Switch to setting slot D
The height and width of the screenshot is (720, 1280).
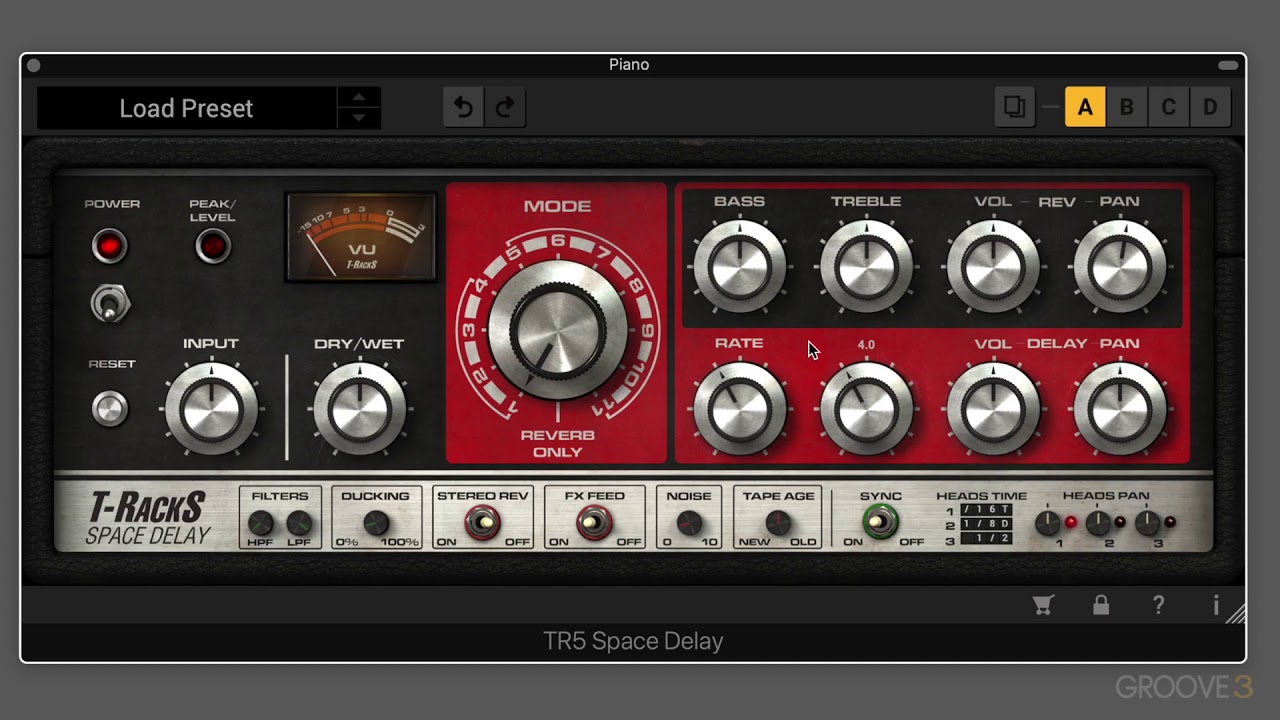[x=1210, y=107]
